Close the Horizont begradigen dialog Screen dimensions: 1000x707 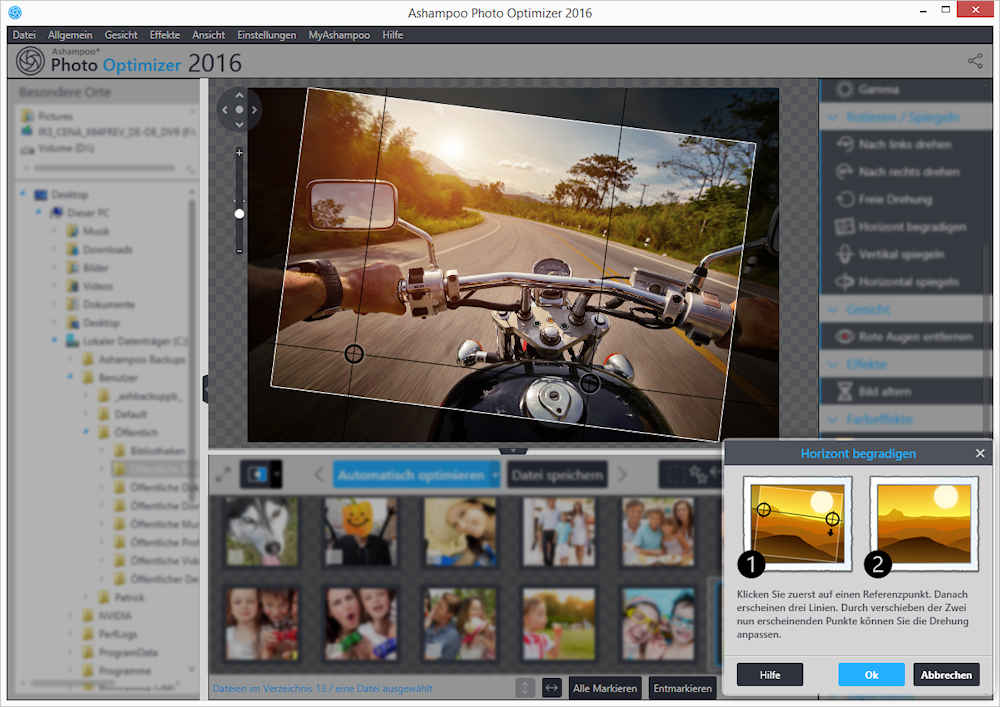coord(980,454)
